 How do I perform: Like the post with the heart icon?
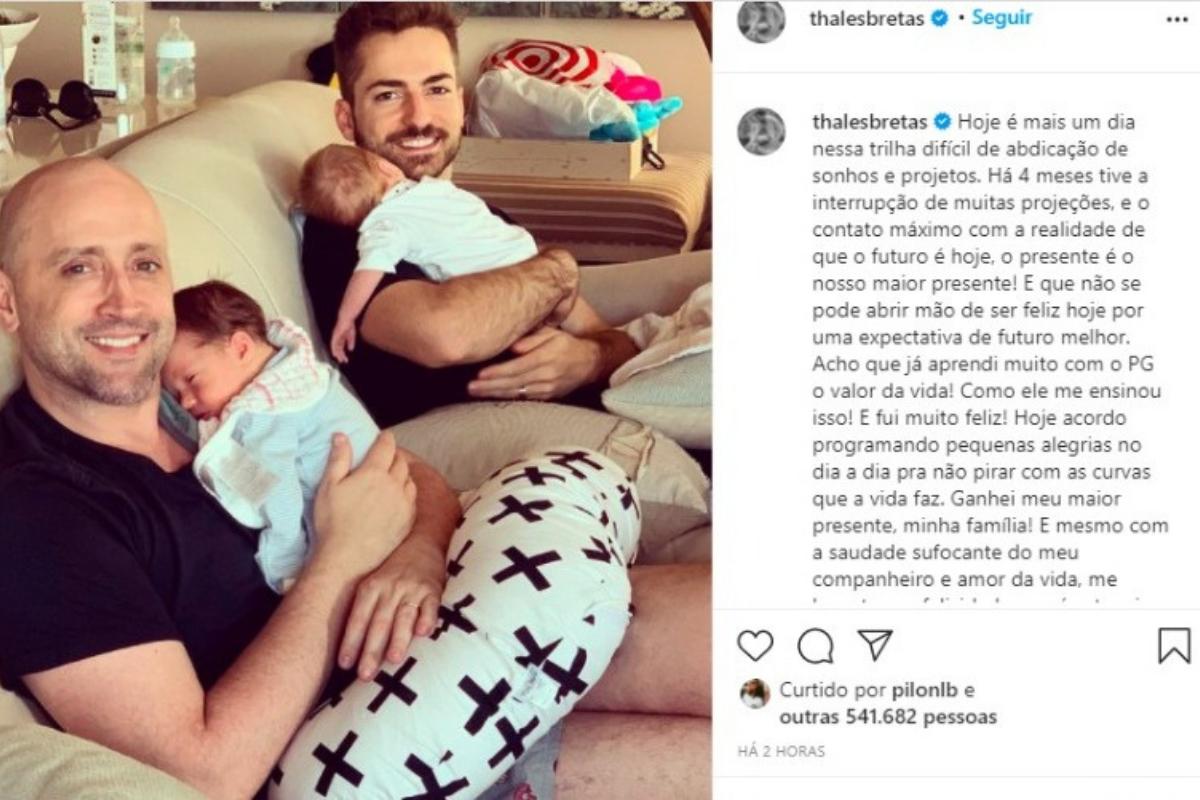tap(755, 646)
